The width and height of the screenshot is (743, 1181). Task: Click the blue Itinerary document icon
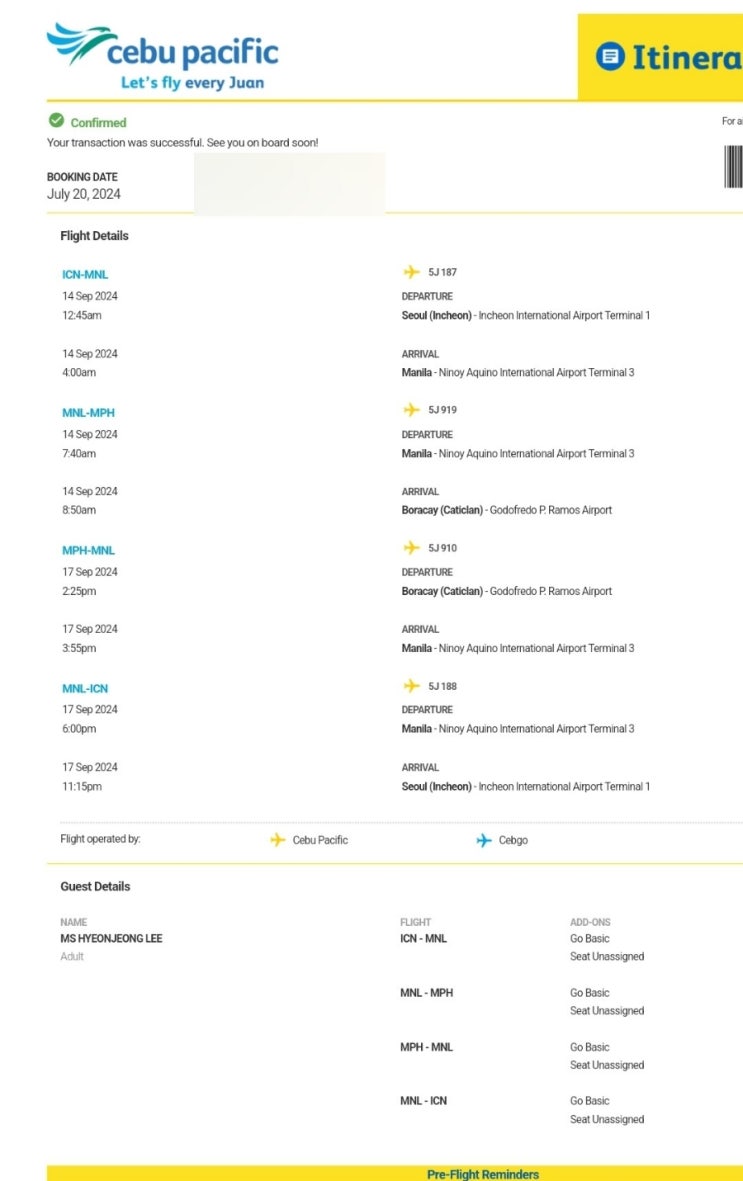[x=609, y=57]
